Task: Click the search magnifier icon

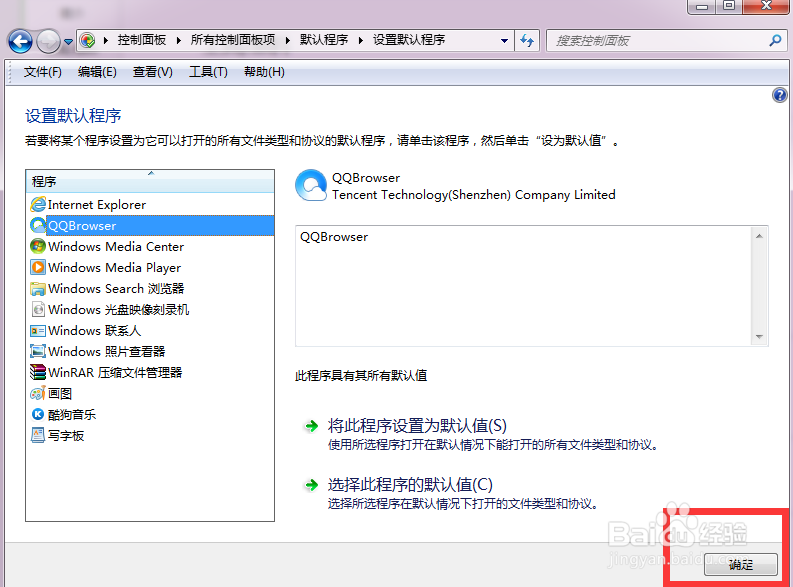Action: 775,40
